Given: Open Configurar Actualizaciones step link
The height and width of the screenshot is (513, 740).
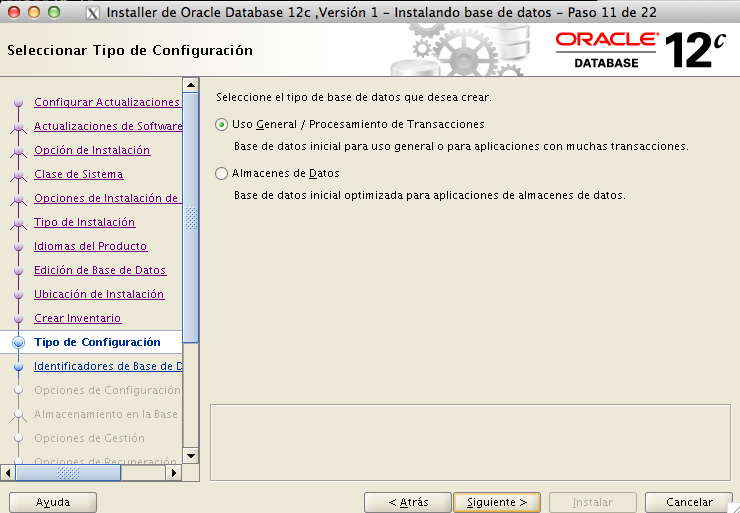Looking at the screenshot, I should [107, 102].
